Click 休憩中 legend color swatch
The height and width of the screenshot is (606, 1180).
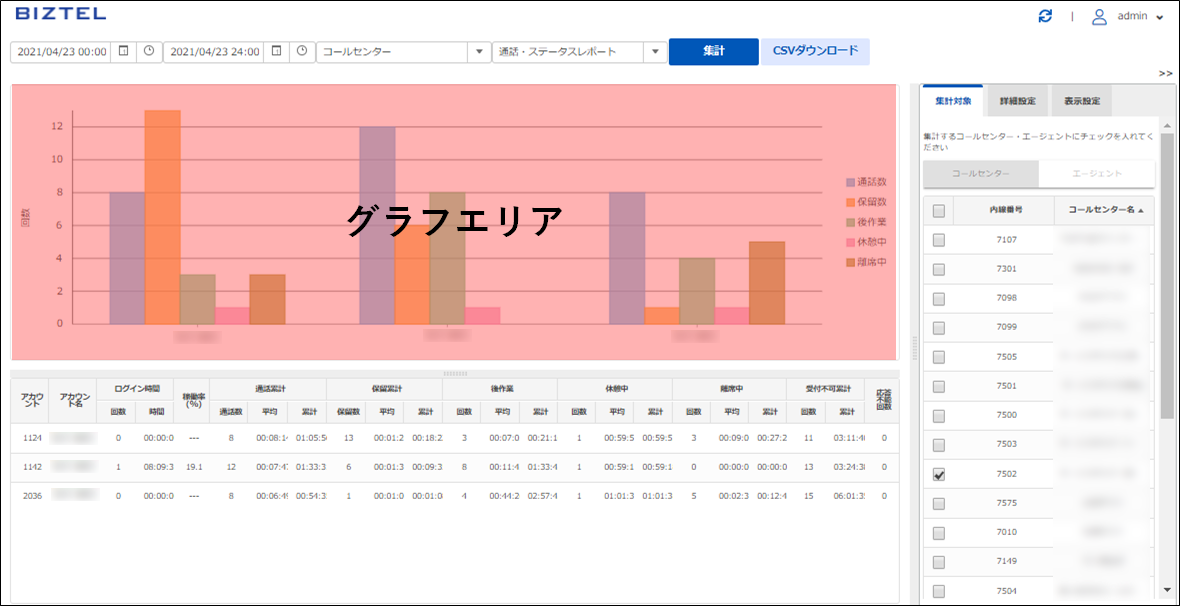[x=850, y=242]
